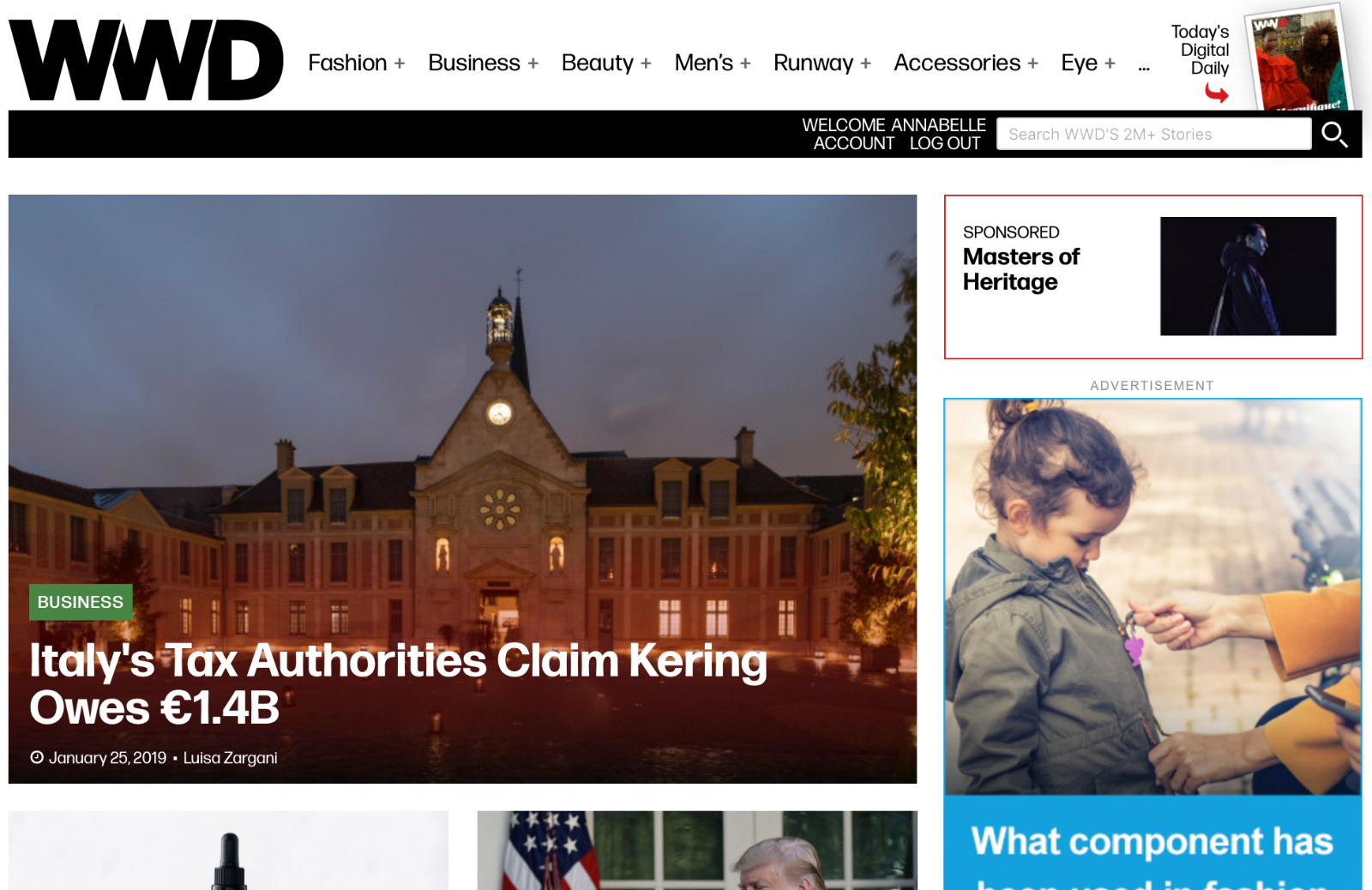Click the Masters of Heritage thumbnail image

(1248, 276)
